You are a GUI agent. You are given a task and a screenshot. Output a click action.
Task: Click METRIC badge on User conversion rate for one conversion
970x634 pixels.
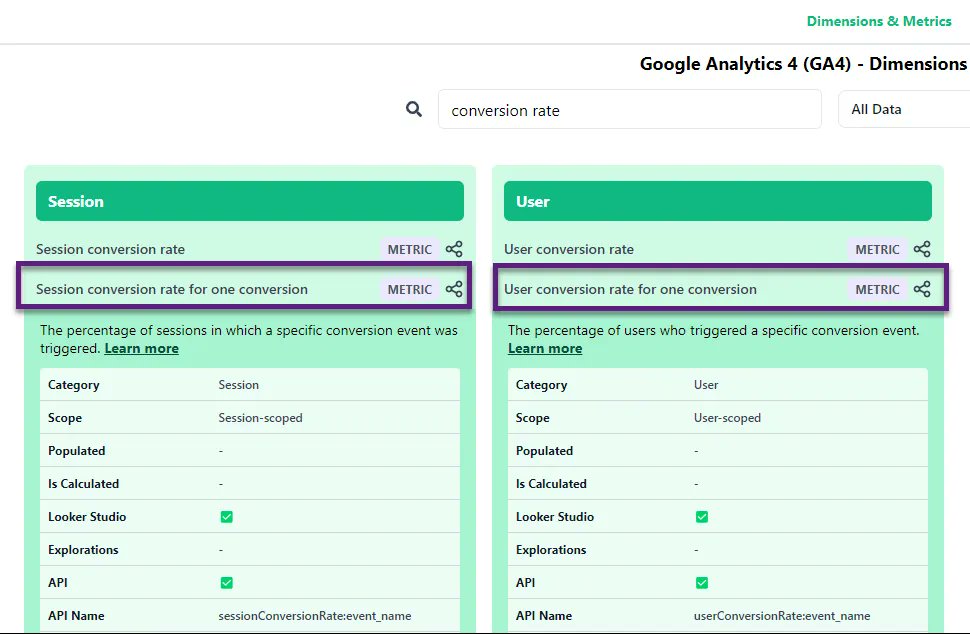click(877, 289)
